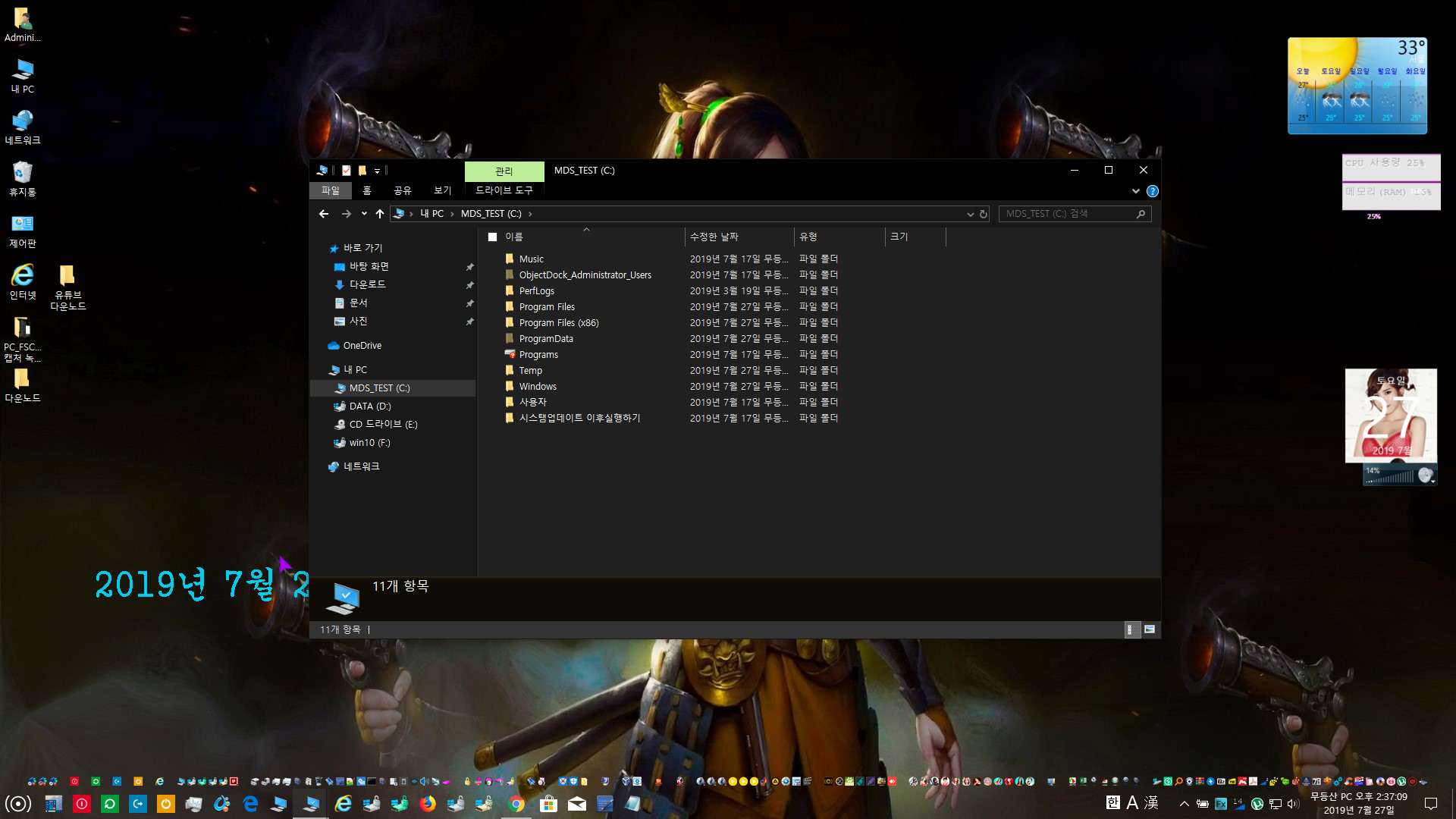Select win10 (F:) drive in sidebar
This screenshot has height=819, width=1456.
pyautogui.click(x=369, y=442)
